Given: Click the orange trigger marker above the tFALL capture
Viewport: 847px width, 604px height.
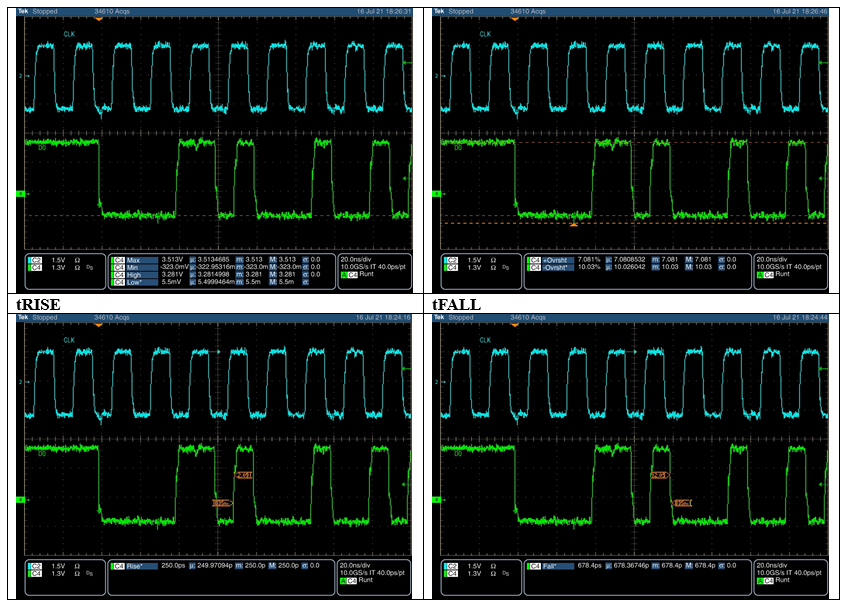Looking at the screenshot, I should tap(514, 325).
